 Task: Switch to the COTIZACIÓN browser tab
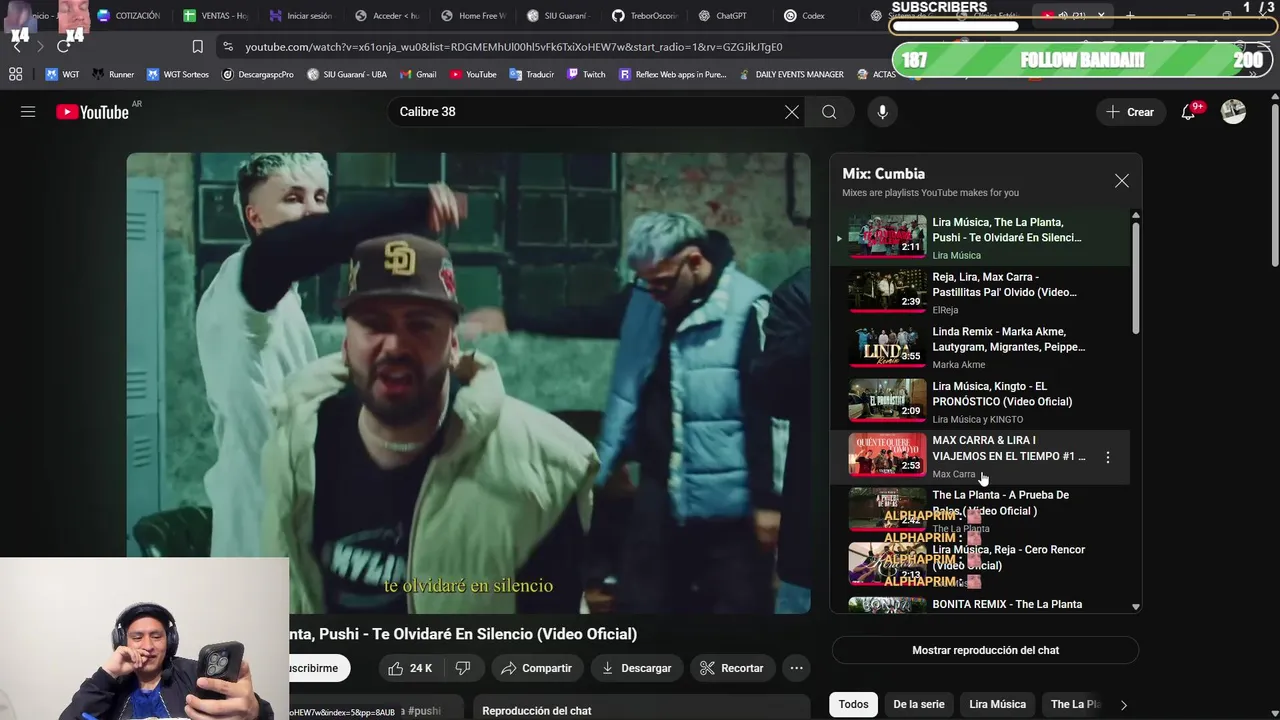pos(129,16)
